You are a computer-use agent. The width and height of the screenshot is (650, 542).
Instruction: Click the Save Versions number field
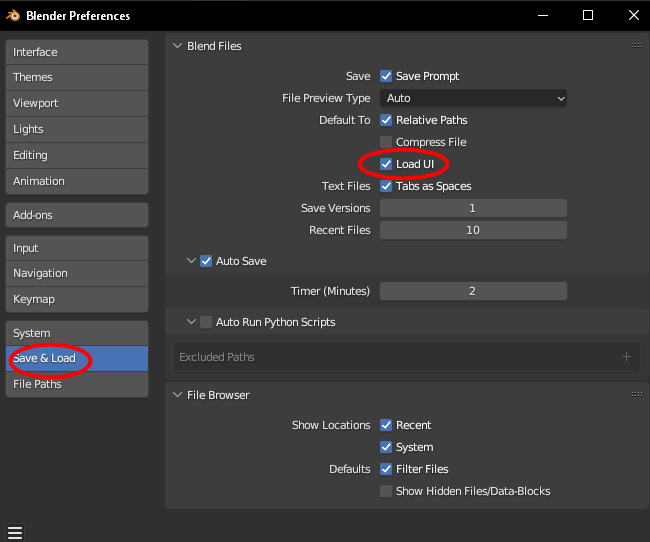(473, 208)
